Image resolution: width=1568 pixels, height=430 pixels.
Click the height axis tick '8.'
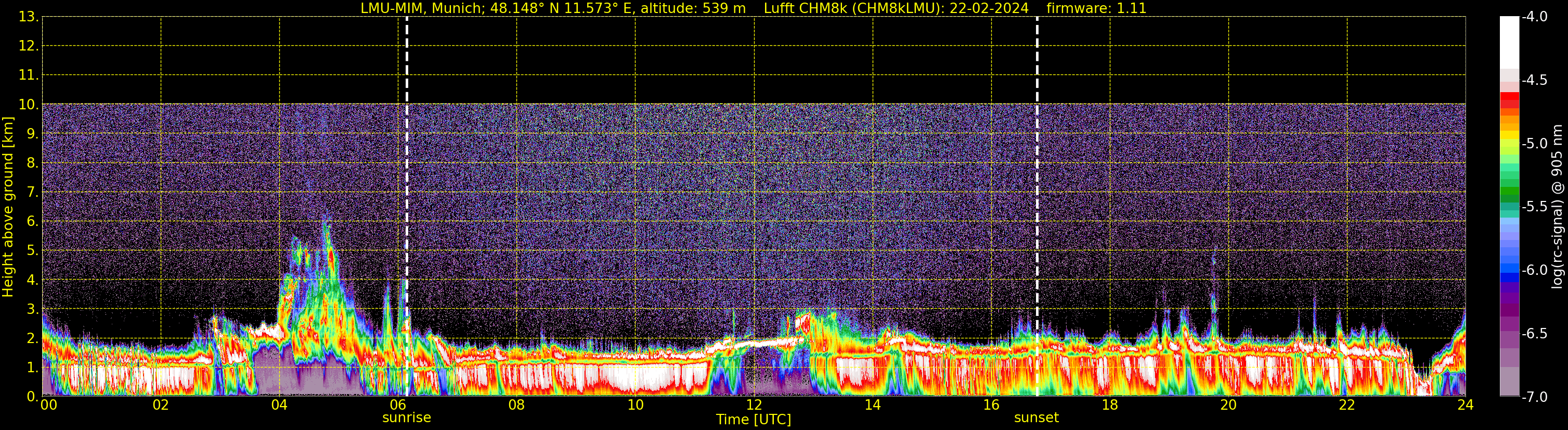[x=32, y=163]
